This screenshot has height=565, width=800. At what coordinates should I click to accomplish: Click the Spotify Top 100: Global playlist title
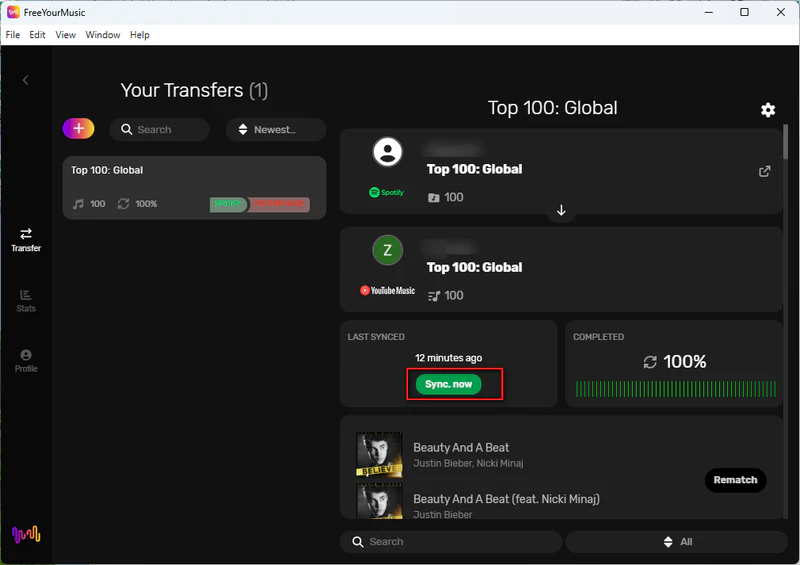point(474,169)
